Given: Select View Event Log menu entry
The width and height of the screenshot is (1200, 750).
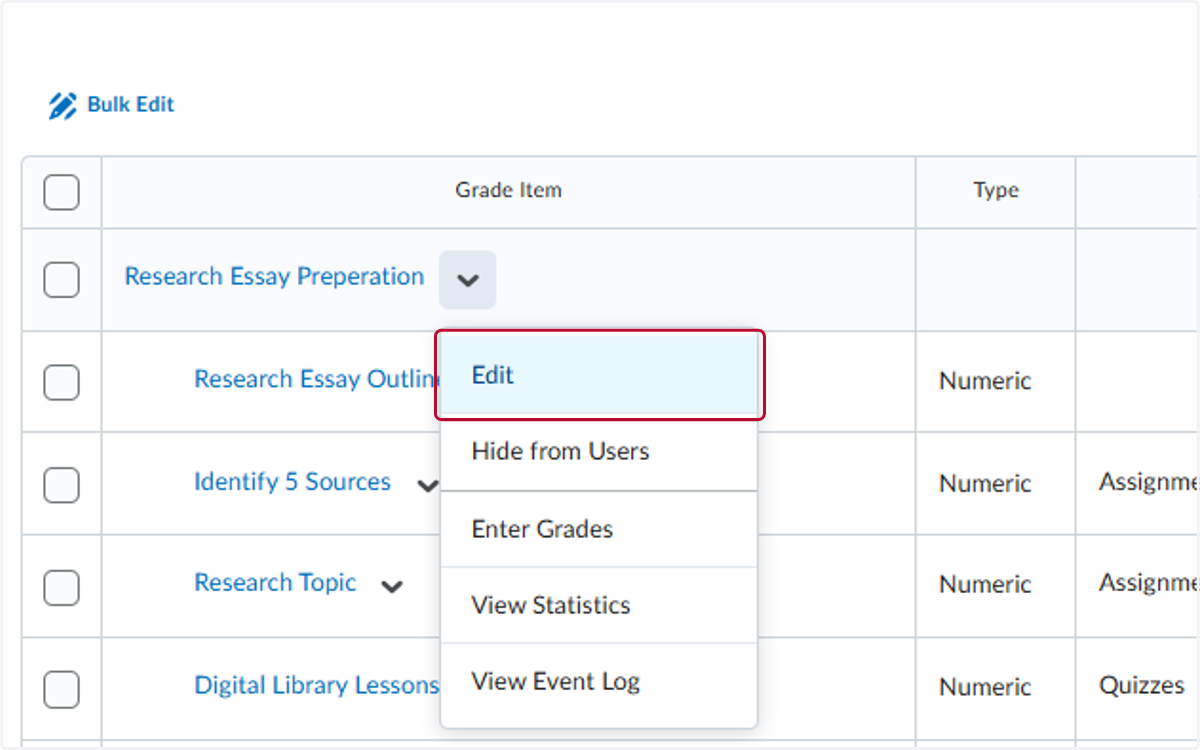Looking at the screenshot, I should 599,682.
